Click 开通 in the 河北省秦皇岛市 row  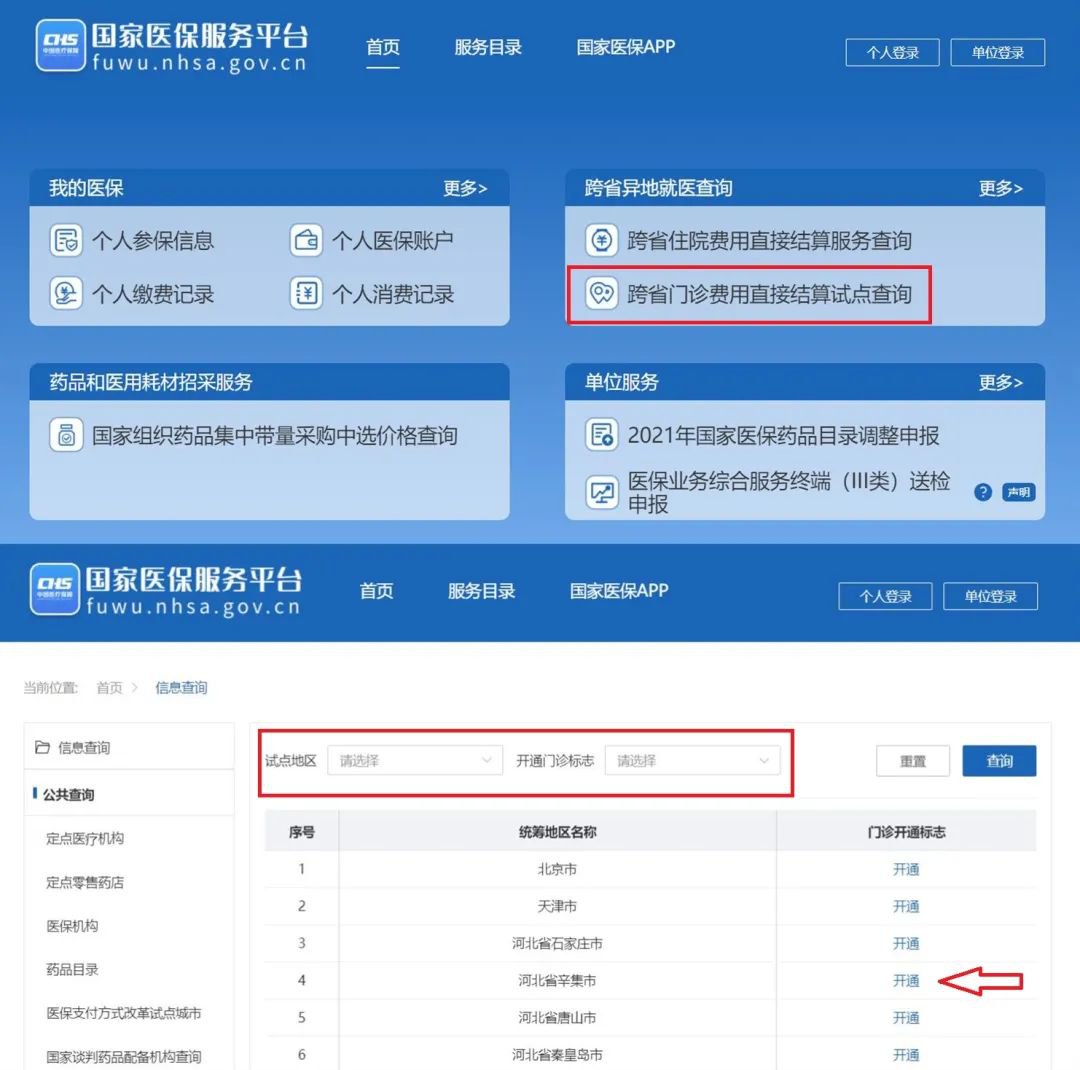pyautogui.click(x=906, y=1056)
